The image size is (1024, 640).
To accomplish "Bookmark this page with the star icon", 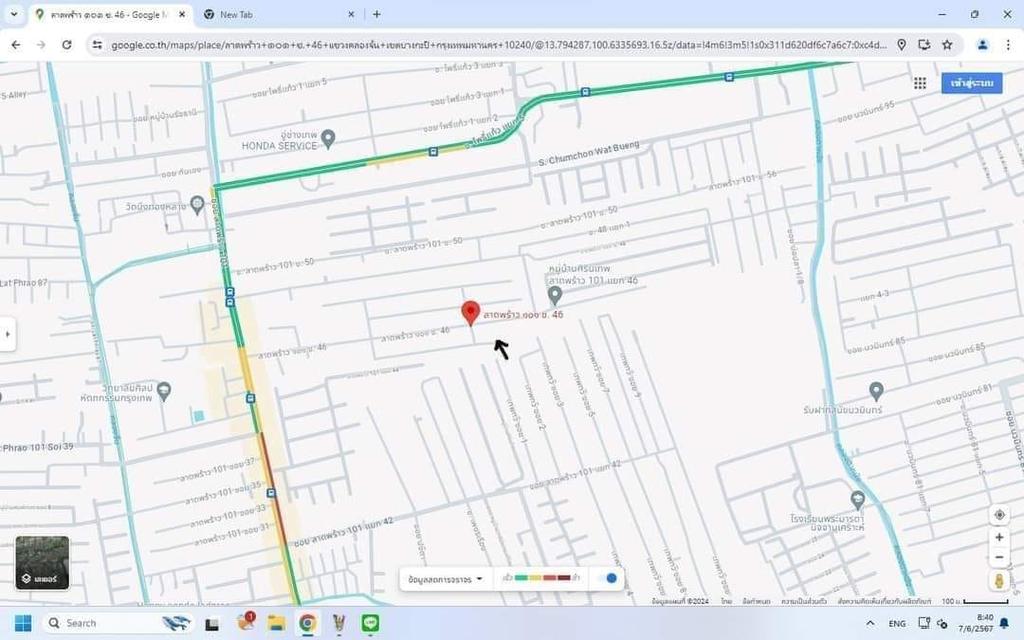I will (947, 45).
